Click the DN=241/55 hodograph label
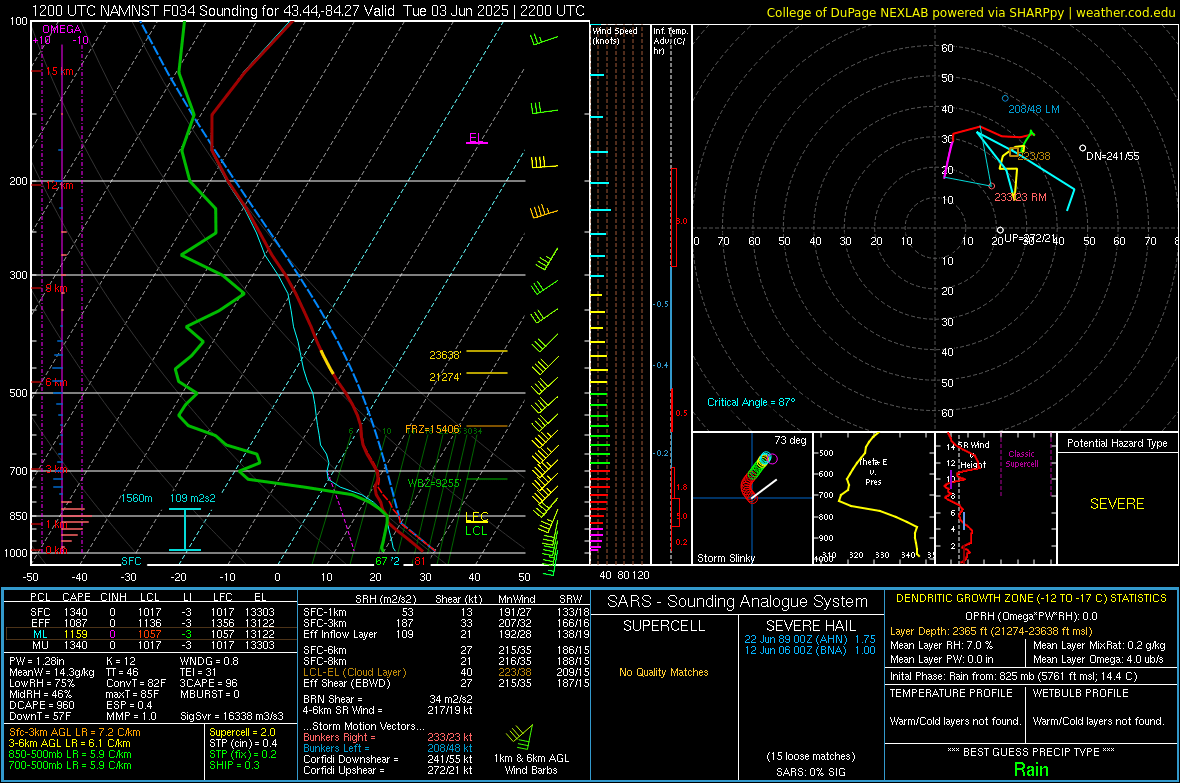 click(1112, 157)
